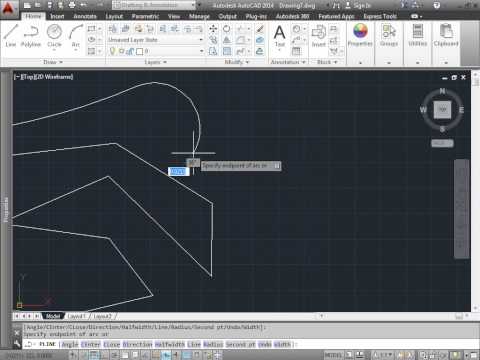Click the AutoCAD application menu button
Screen dimensions: 480x360
tap(8, 8)
